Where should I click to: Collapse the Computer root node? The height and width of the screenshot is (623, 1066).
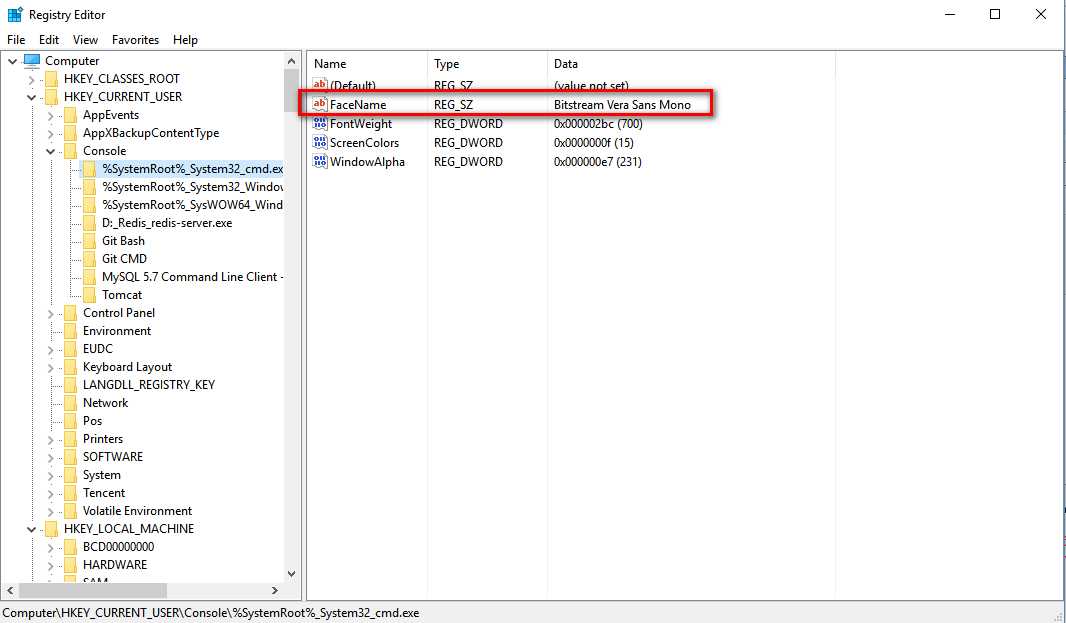tap(12, 61)
